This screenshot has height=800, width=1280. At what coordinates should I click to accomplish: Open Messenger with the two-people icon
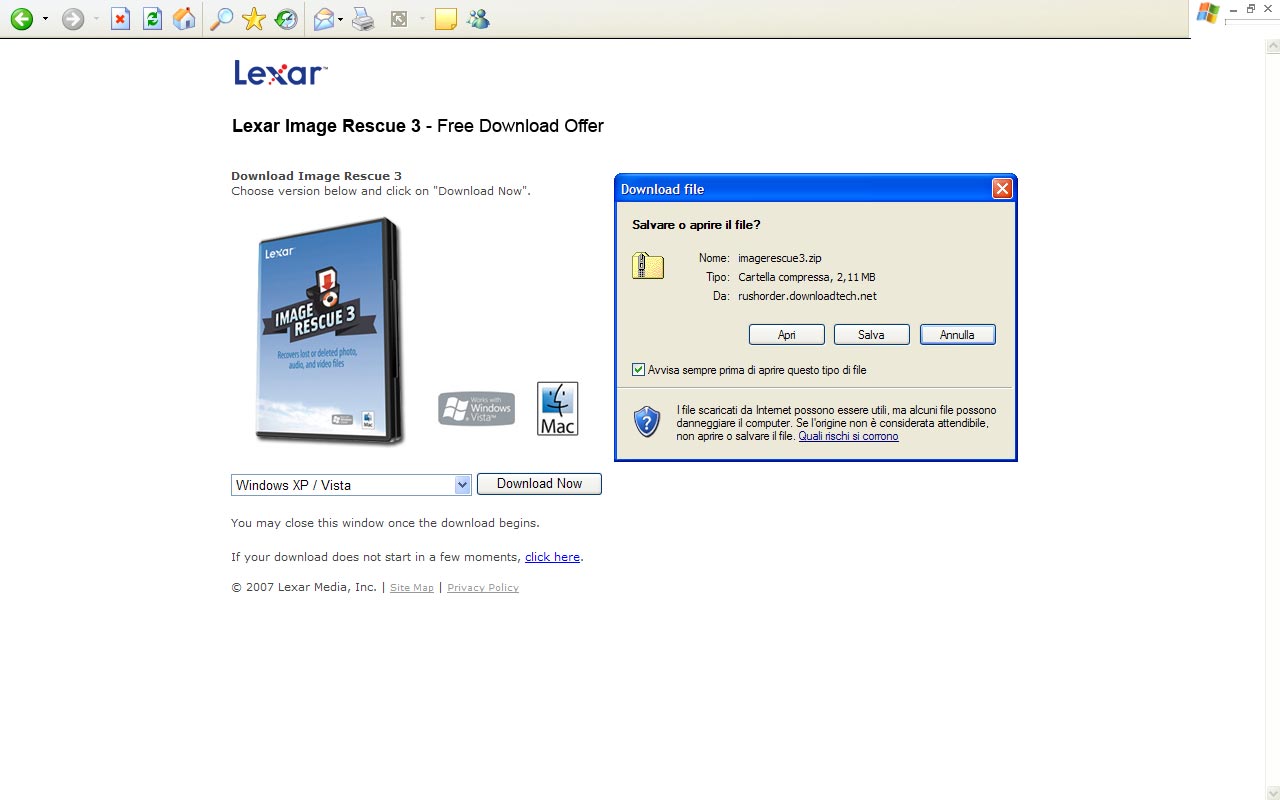pyautogui.click(x=478, y=19)
